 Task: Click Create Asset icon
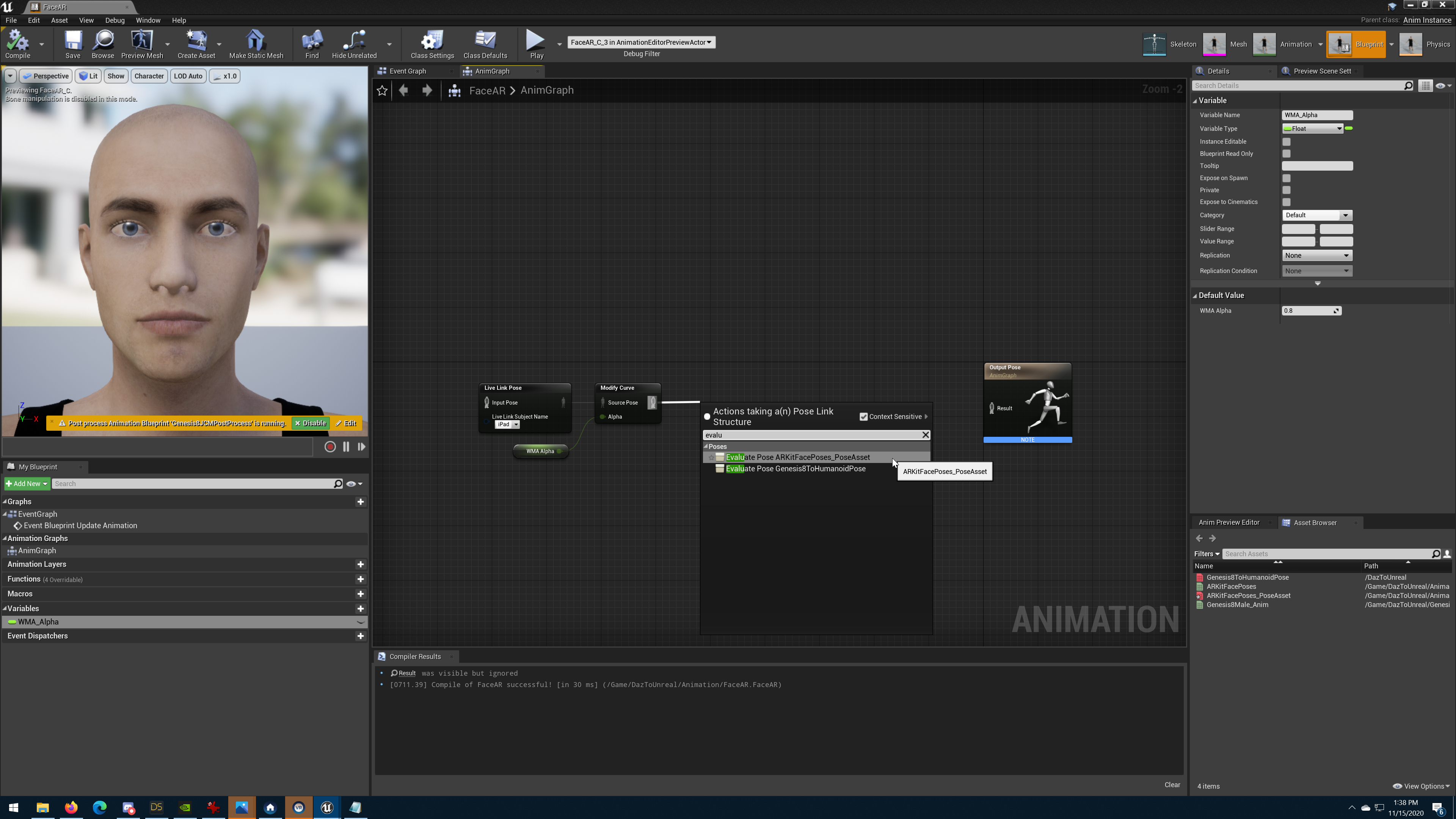[x=196, y=44]
